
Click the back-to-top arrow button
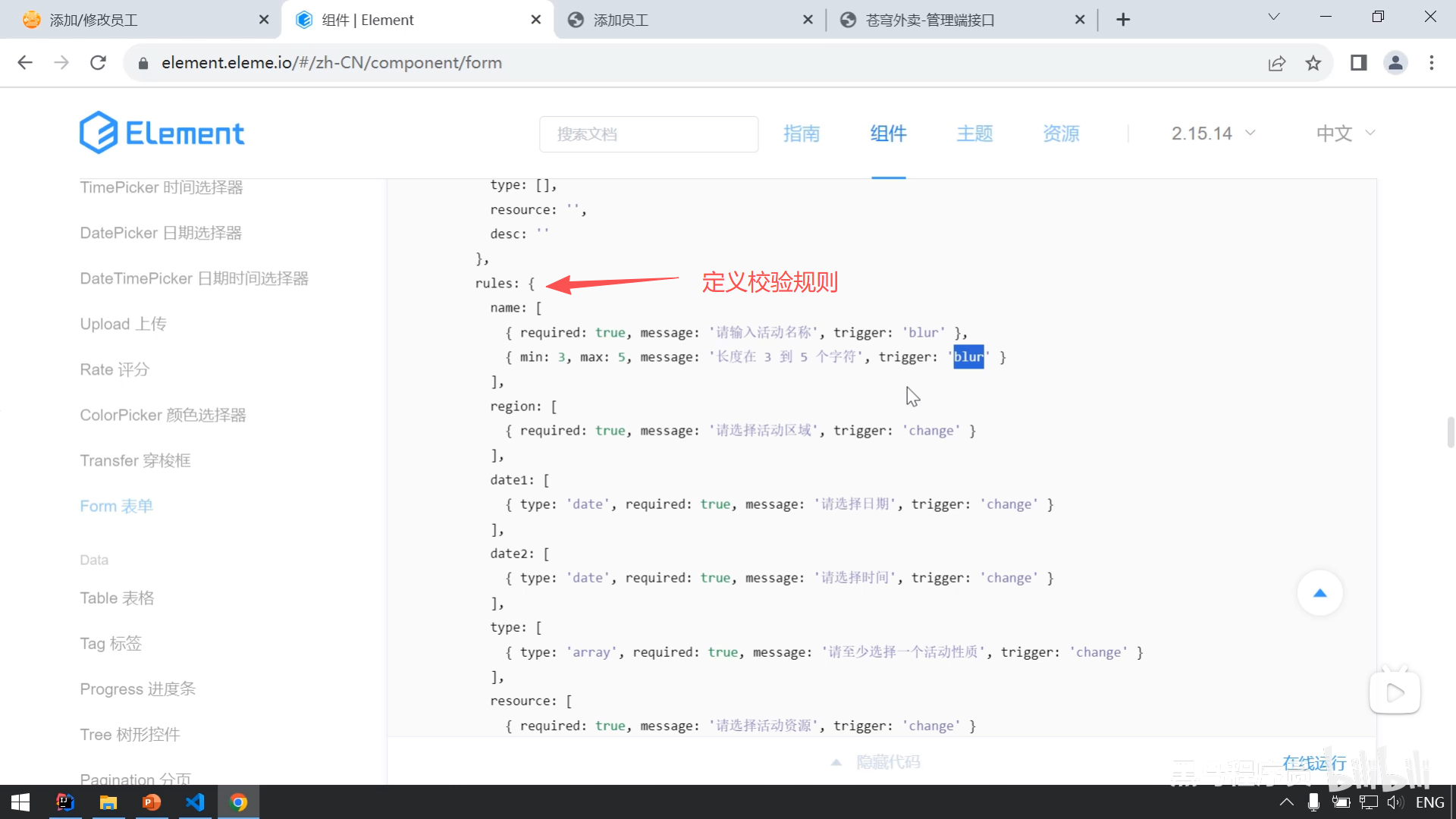point(1319,593)
